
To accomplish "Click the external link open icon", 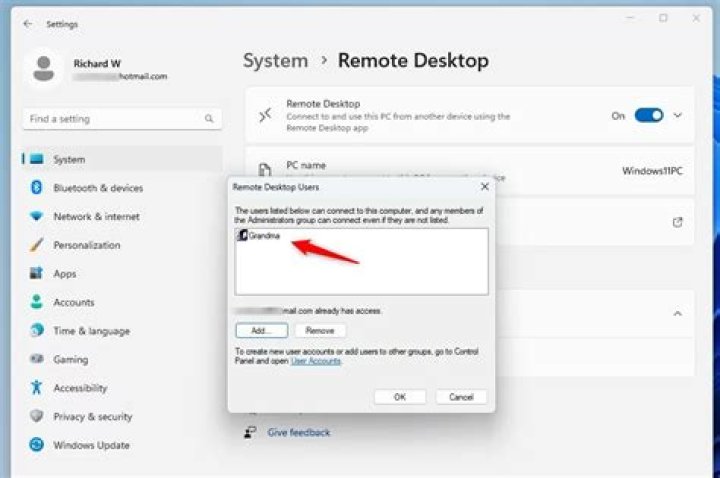I will pos(677,222).
